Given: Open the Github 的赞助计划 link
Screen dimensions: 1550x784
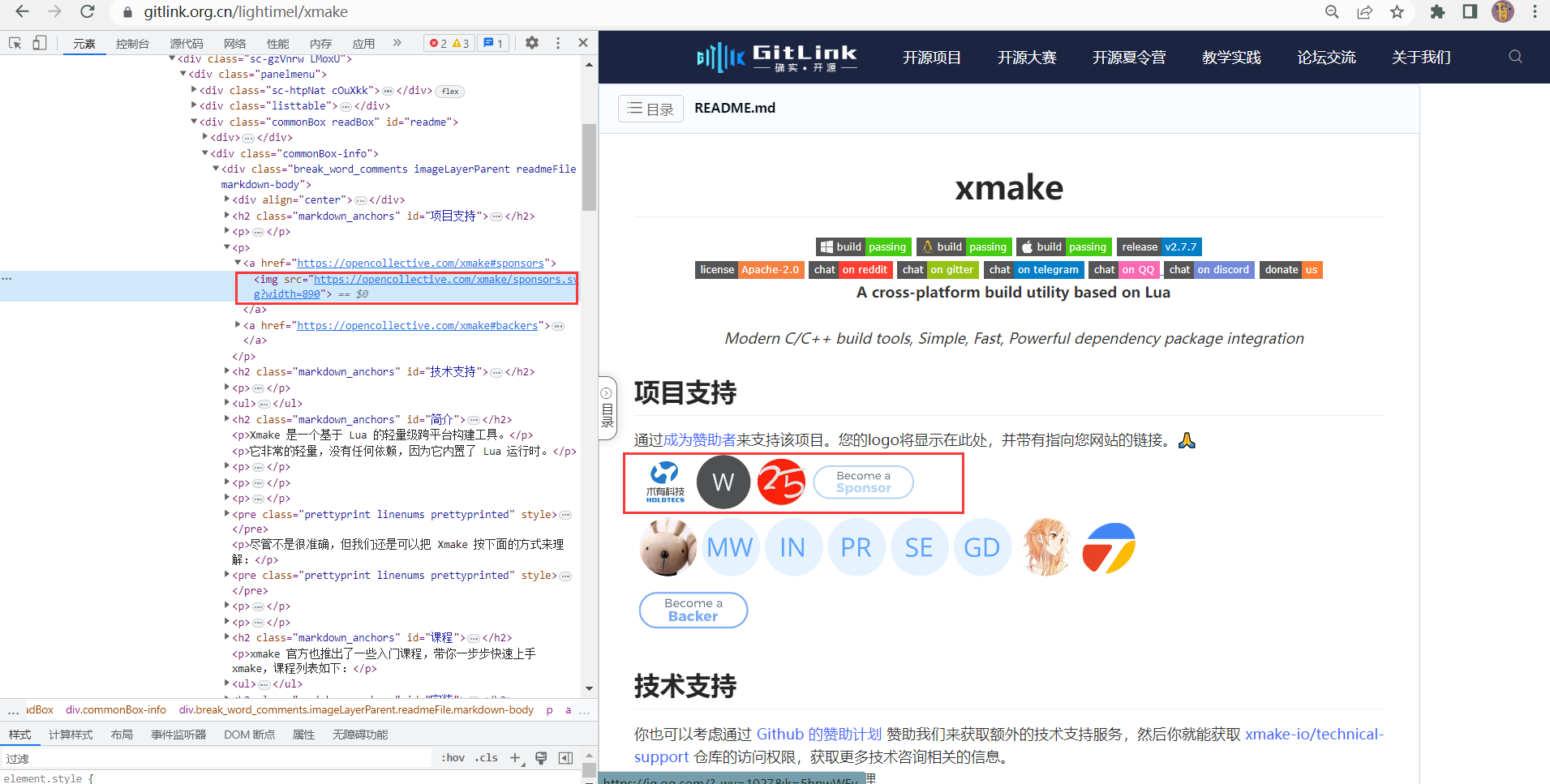Looking at the screenshot, I should [818, 734].
